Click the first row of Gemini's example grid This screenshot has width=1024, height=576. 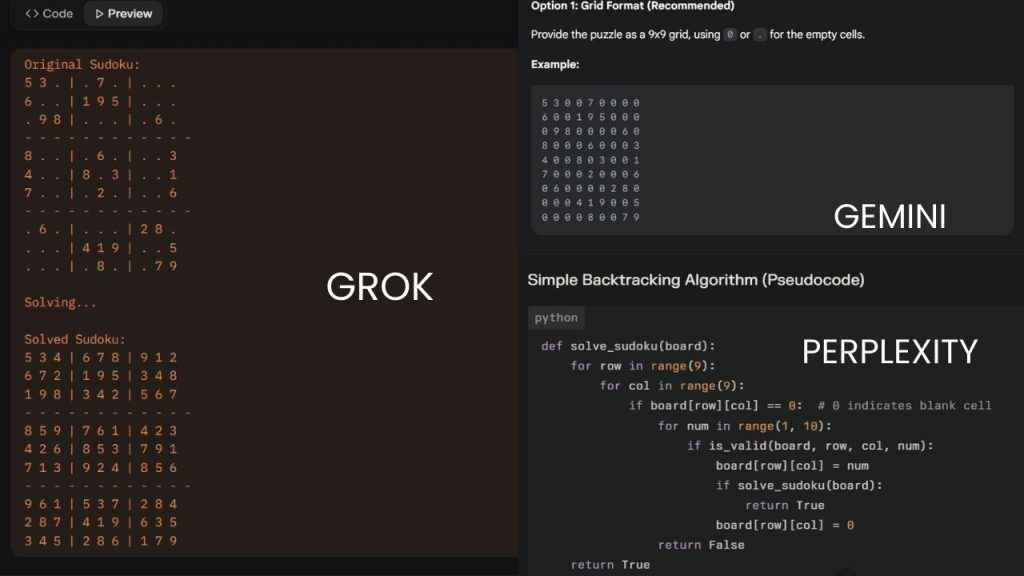pos(590,103)
